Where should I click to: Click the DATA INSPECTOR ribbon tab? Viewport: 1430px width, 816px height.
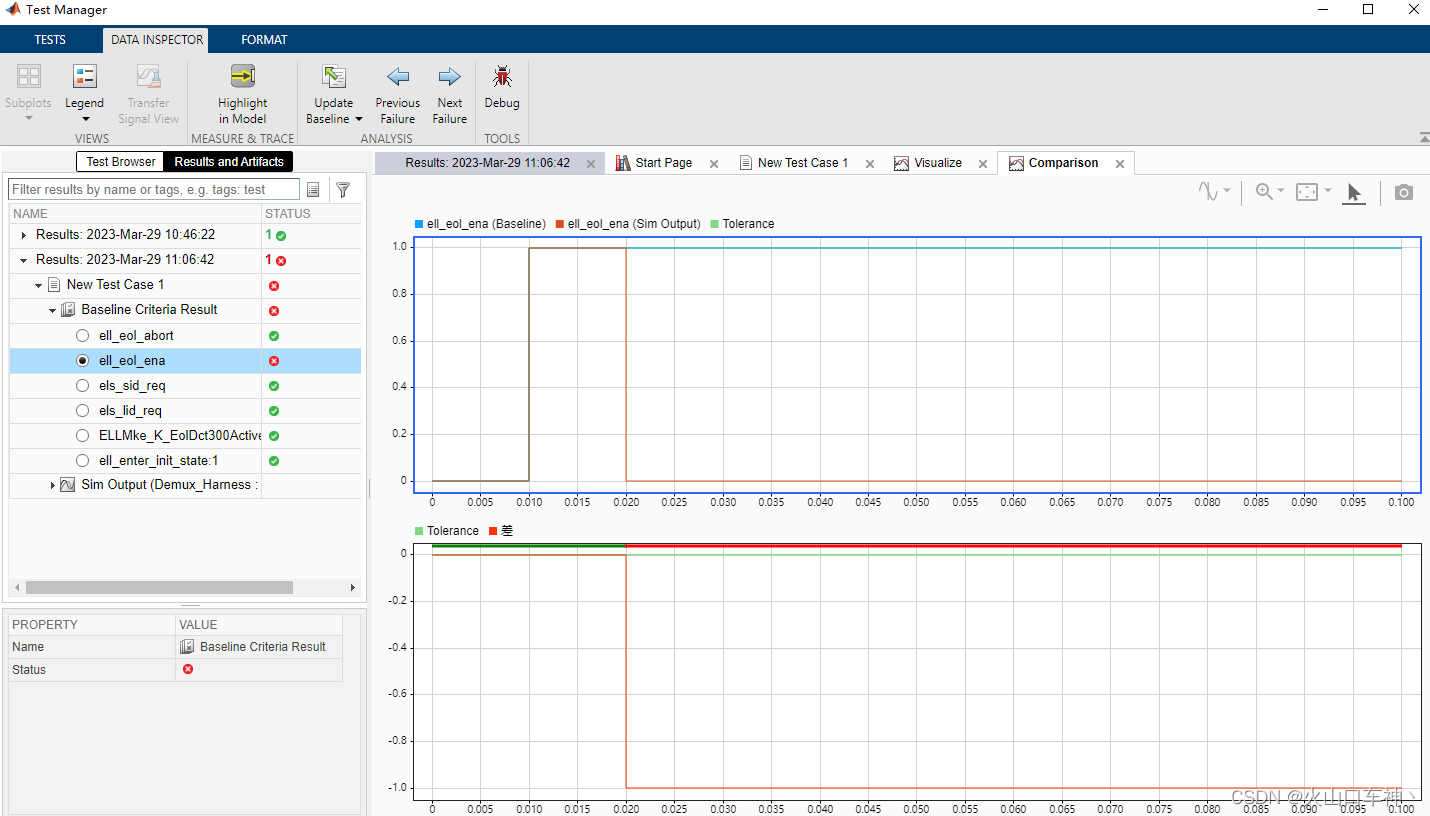point(157,40)
